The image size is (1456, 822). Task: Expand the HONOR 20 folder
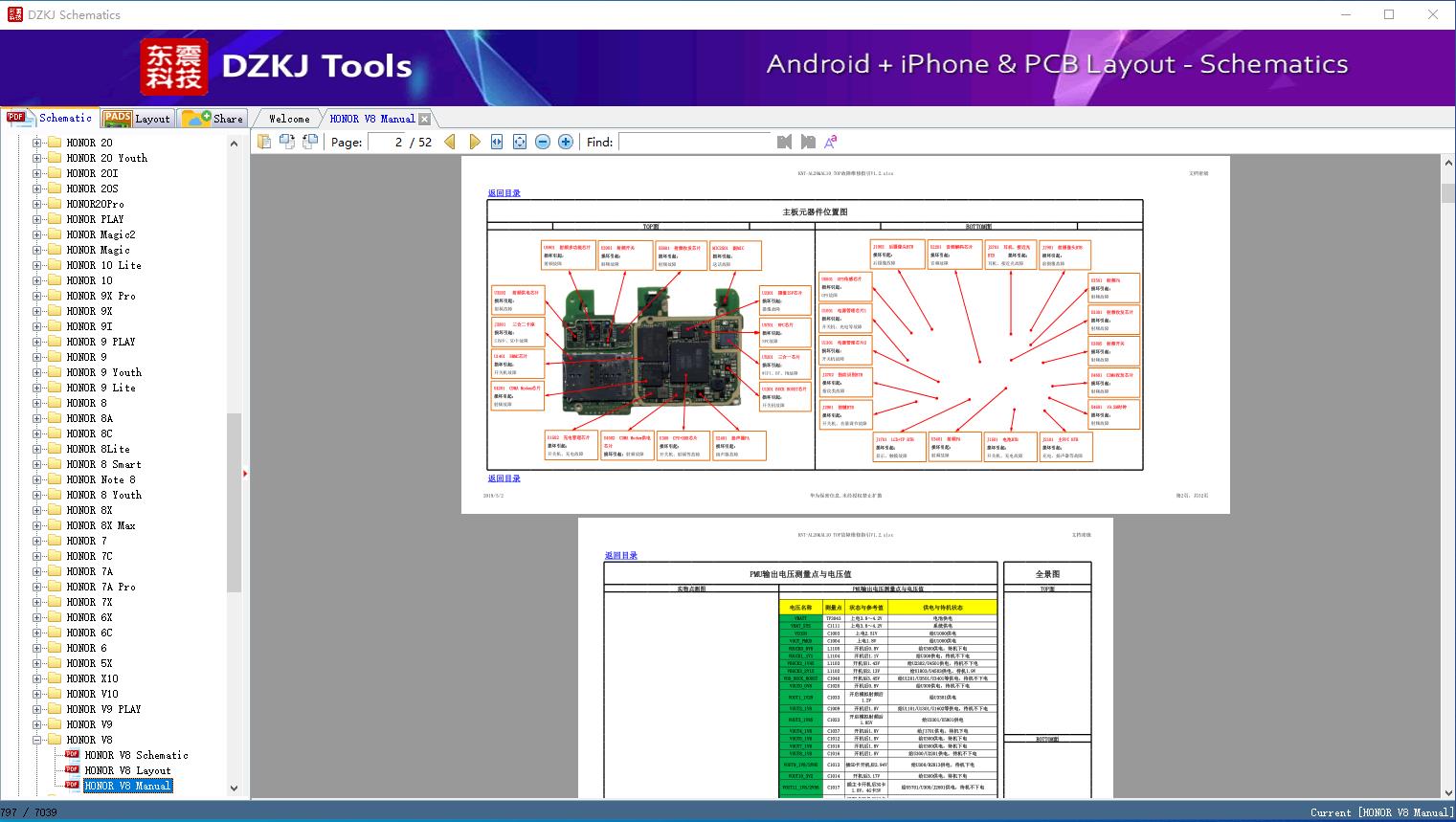tap(37, 143)
